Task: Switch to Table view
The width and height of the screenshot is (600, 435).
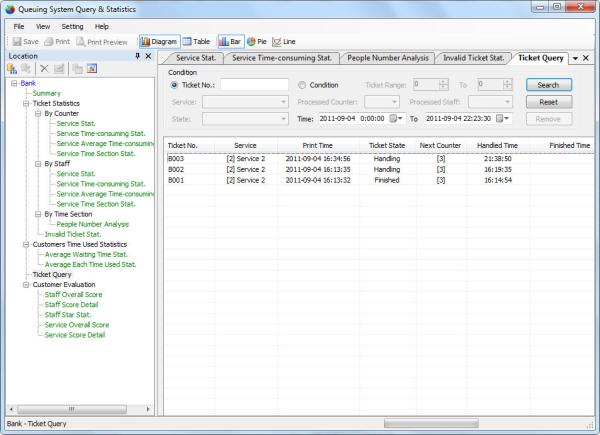Action: [196, 42]
